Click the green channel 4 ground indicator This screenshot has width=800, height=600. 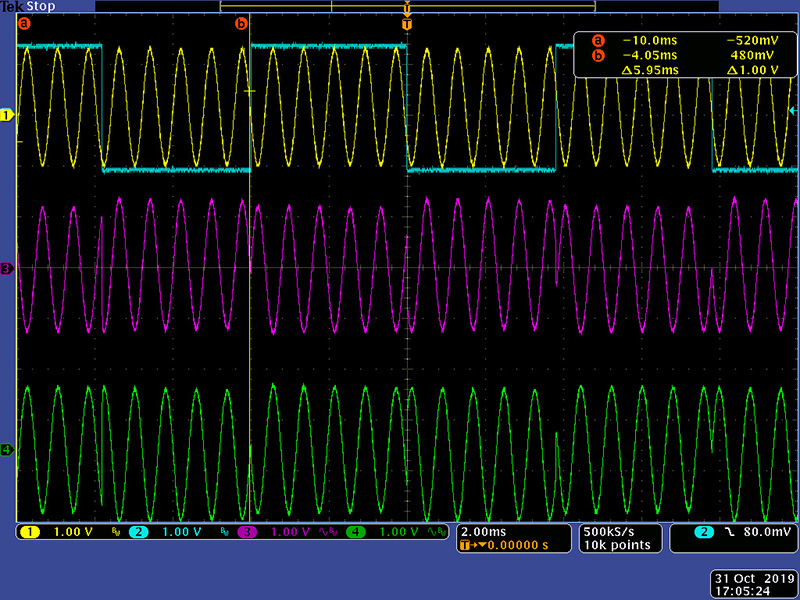coord(6,451)
